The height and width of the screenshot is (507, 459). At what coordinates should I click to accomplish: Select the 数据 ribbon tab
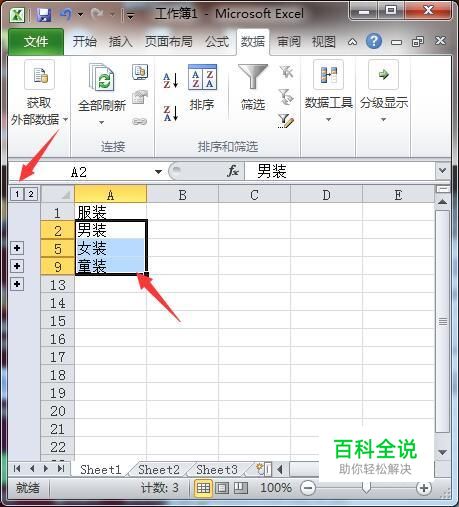(x=253, y=42)
